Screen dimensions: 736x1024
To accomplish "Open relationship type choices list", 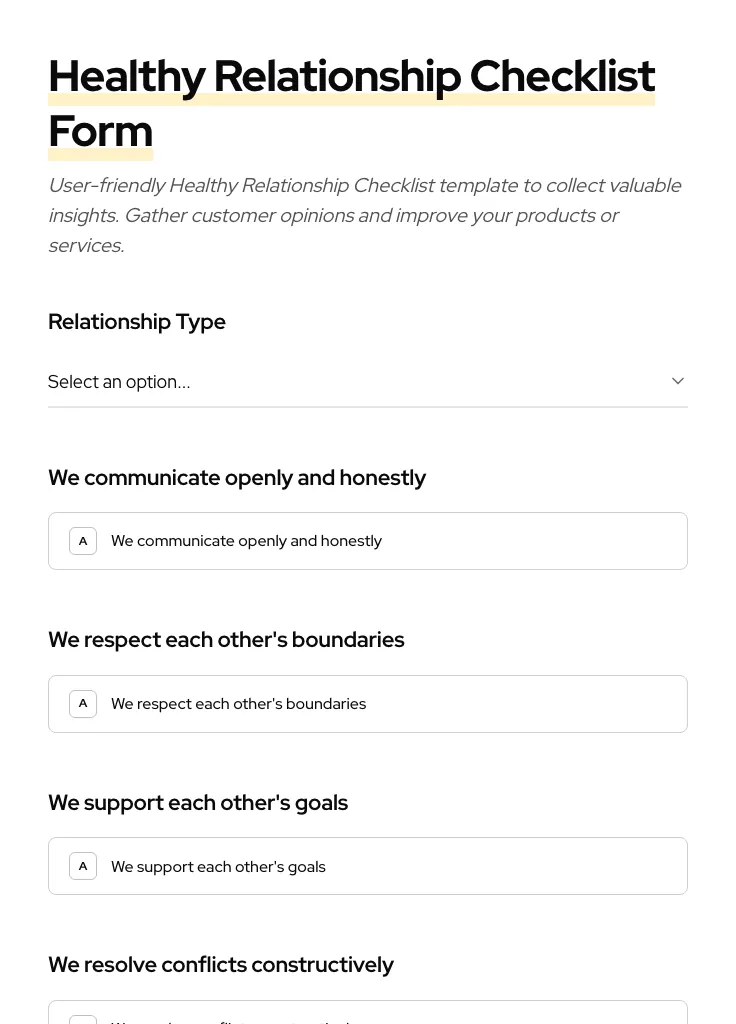I will [368, 381].
